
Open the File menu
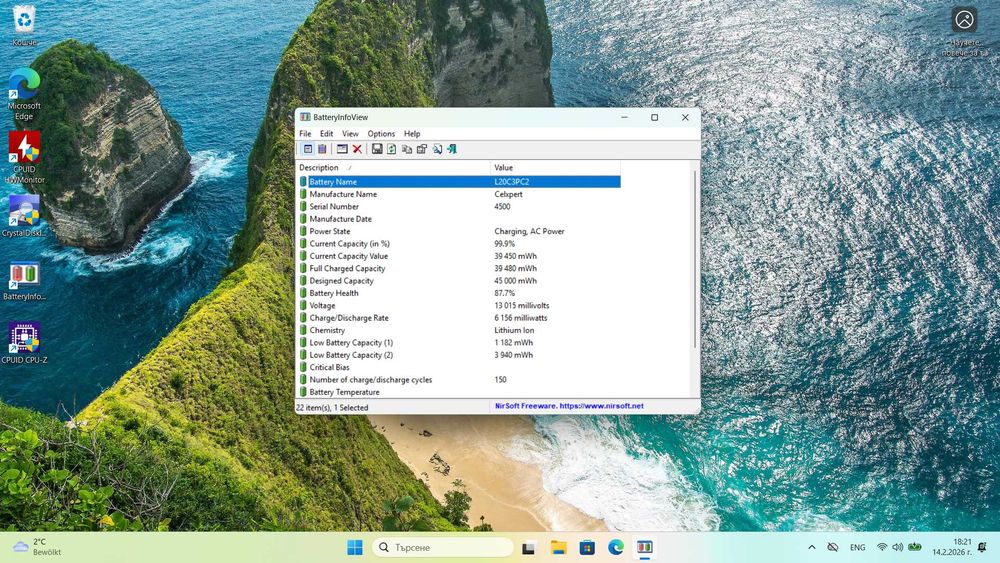pyautogui.click(x=305, y=134)
